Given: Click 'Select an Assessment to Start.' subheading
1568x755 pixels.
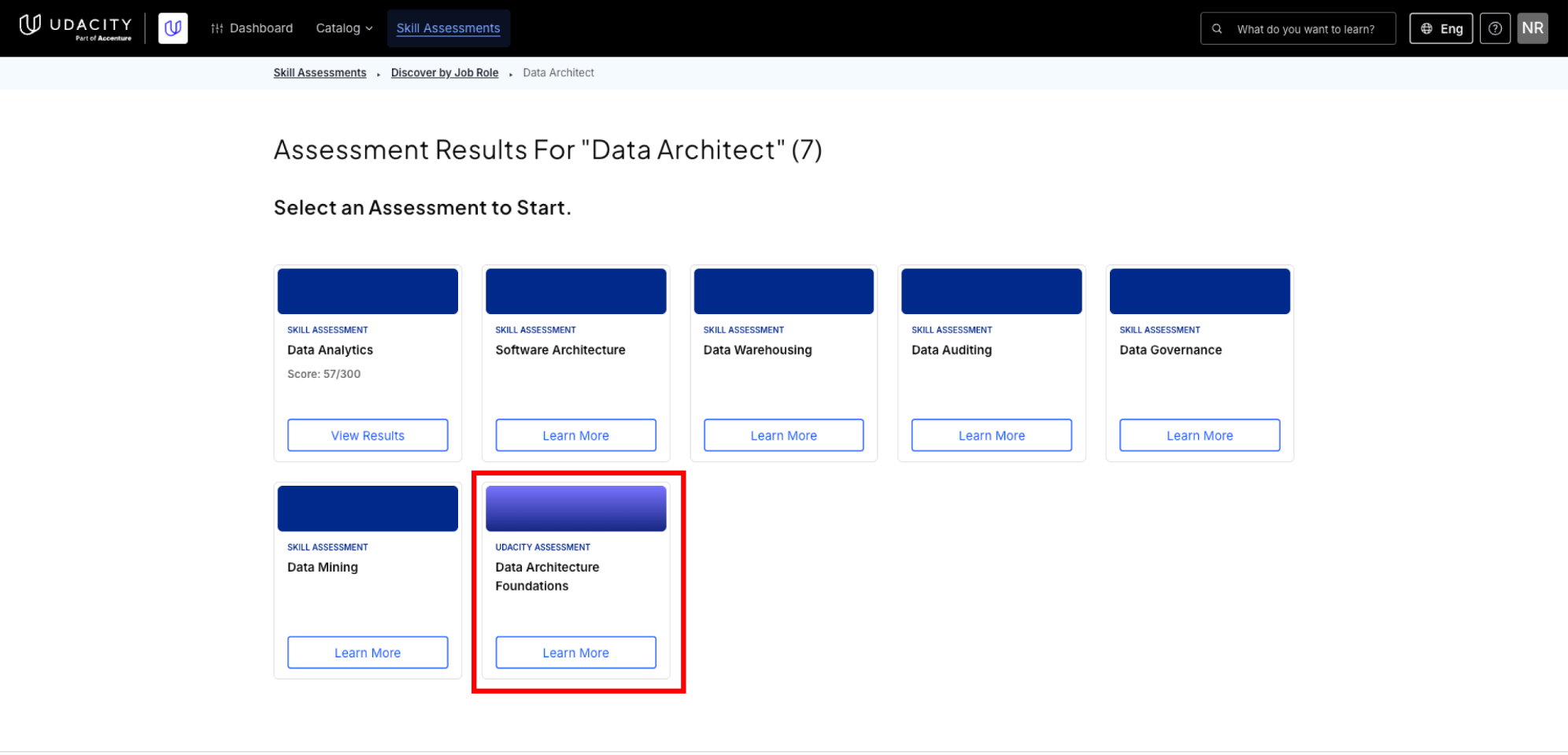Looking at the screenshot, I should tap(422, 208).
